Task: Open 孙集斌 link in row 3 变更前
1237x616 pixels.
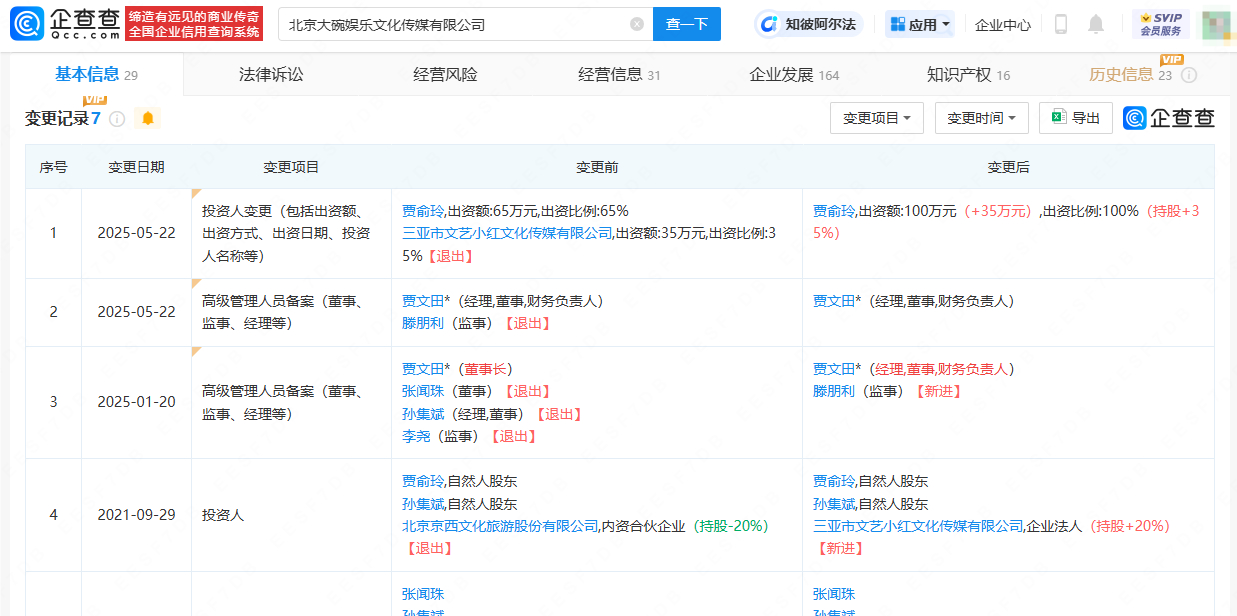Action: click(423, 414)
